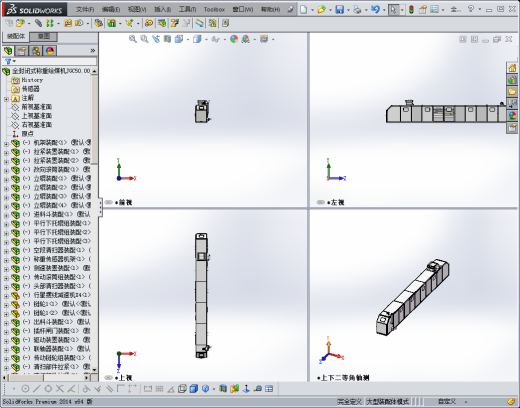Click the Insert Components icon
This screenshot has width=520, height=408.
[20, 23]
